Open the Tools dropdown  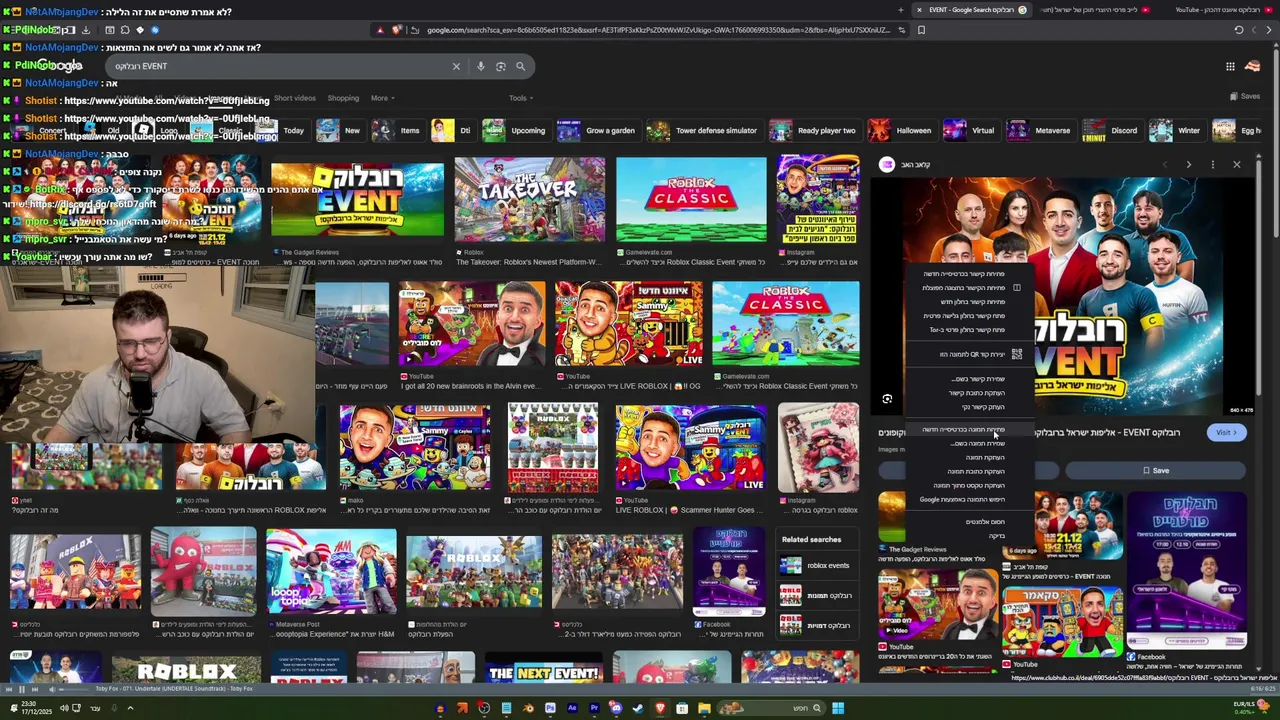pyautogui.click(x=520, y=98)
